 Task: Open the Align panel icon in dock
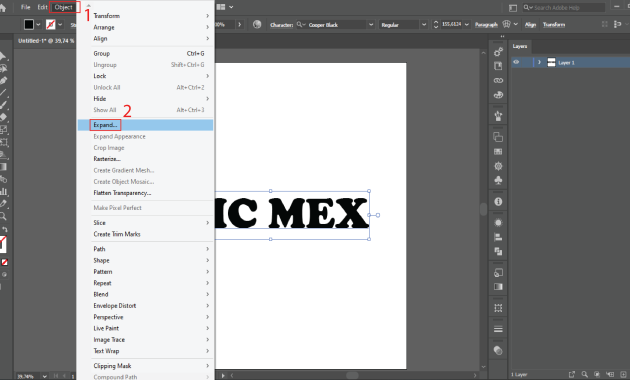point(498,237)
